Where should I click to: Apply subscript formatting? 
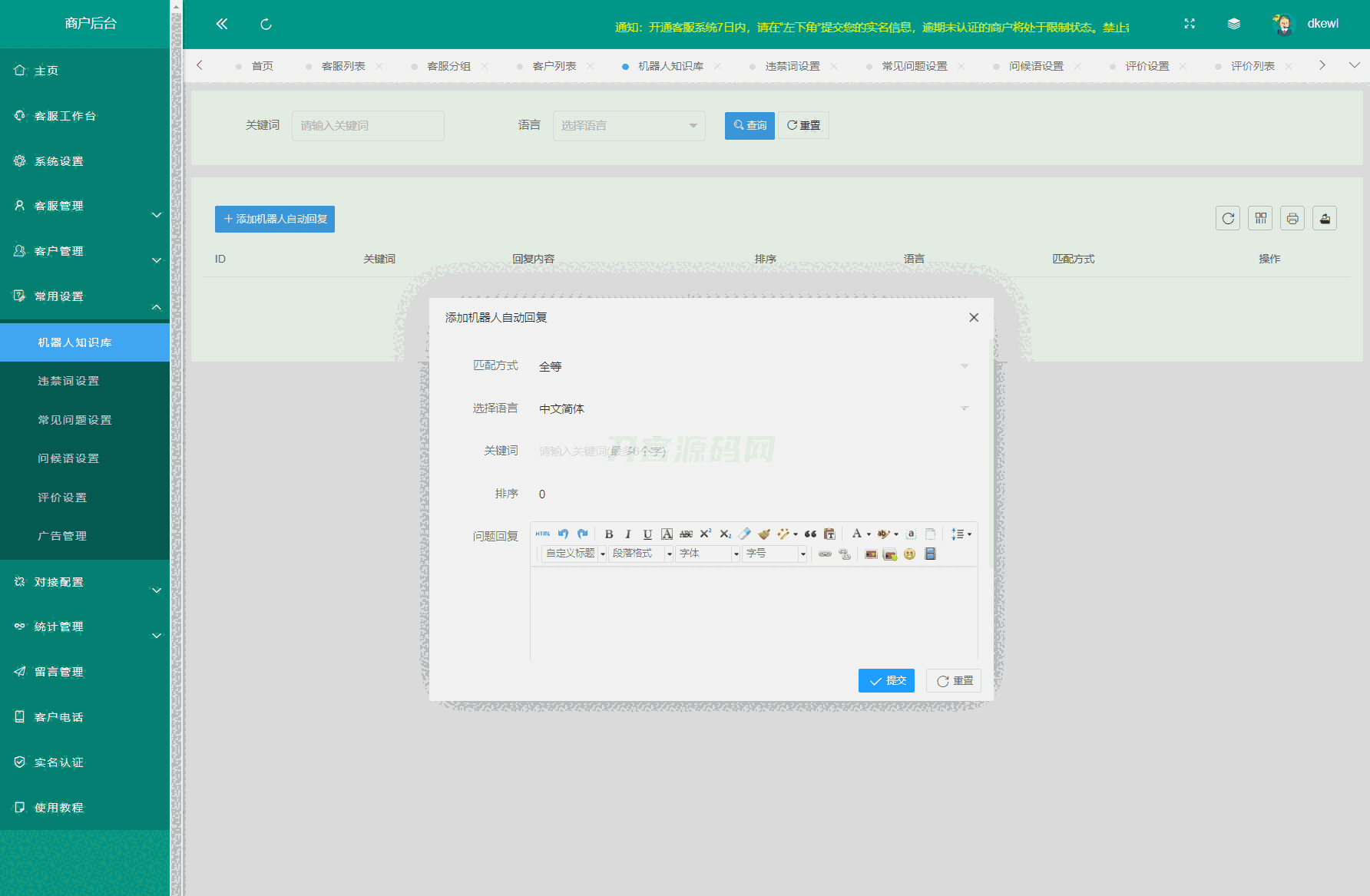click(x=725, y=534)
